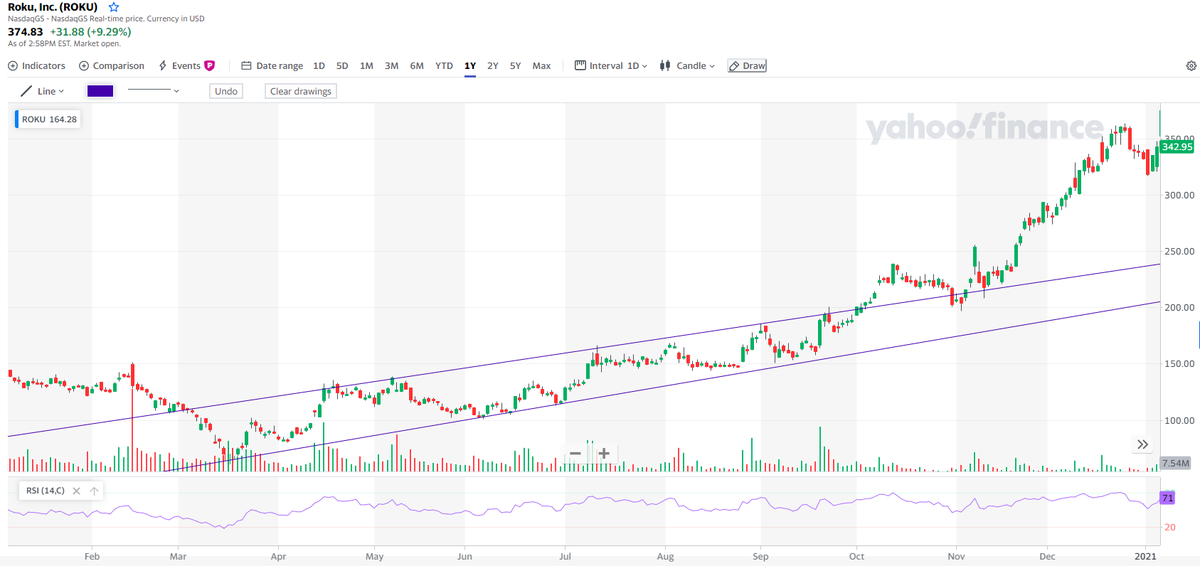This screenshot has height=566, width=1200.
Task: Move the RSI panel up
Action: pyautogui.click(x=93, y=491)
